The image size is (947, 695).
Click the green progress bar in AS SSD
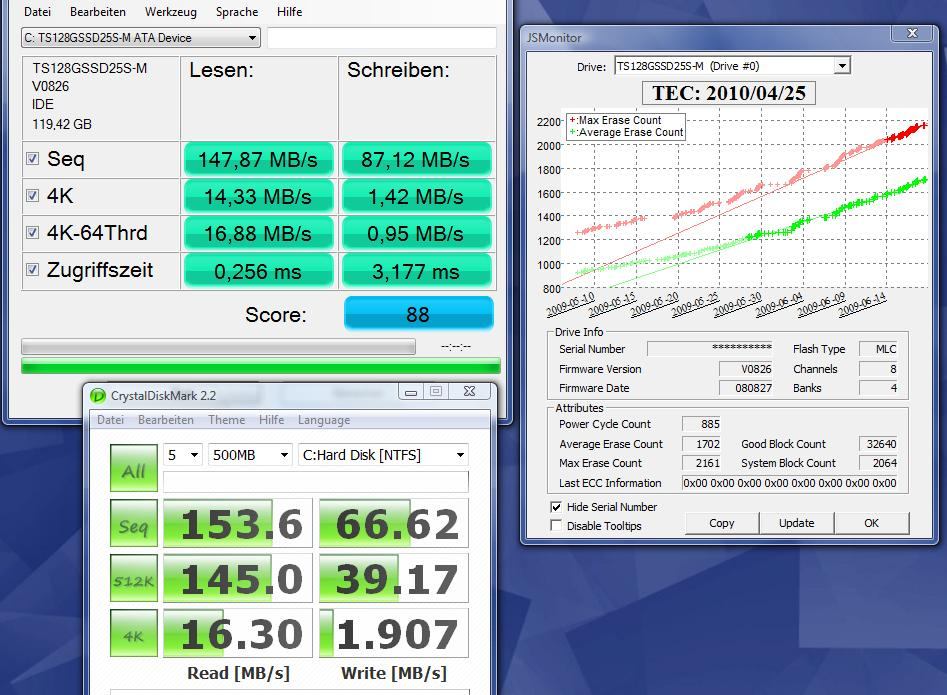point(261,366)
